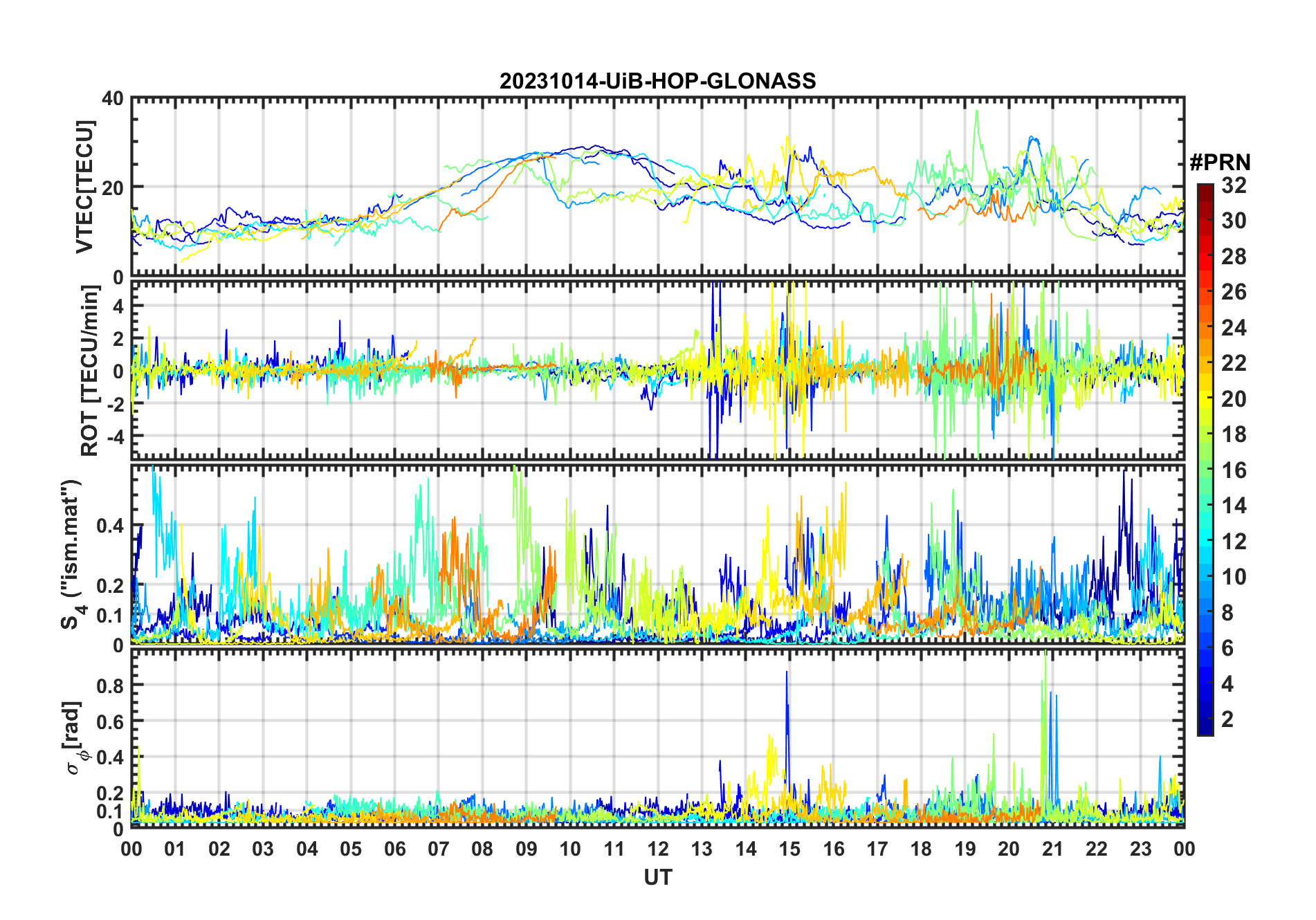The image size is (1316, 920).
Task: Click colorbar tick label 10
Action: (1234, 577)
